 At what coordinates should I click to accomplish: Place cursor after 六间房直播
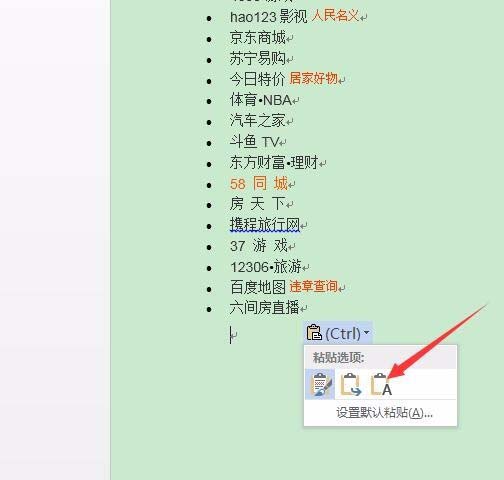[300, 308]
